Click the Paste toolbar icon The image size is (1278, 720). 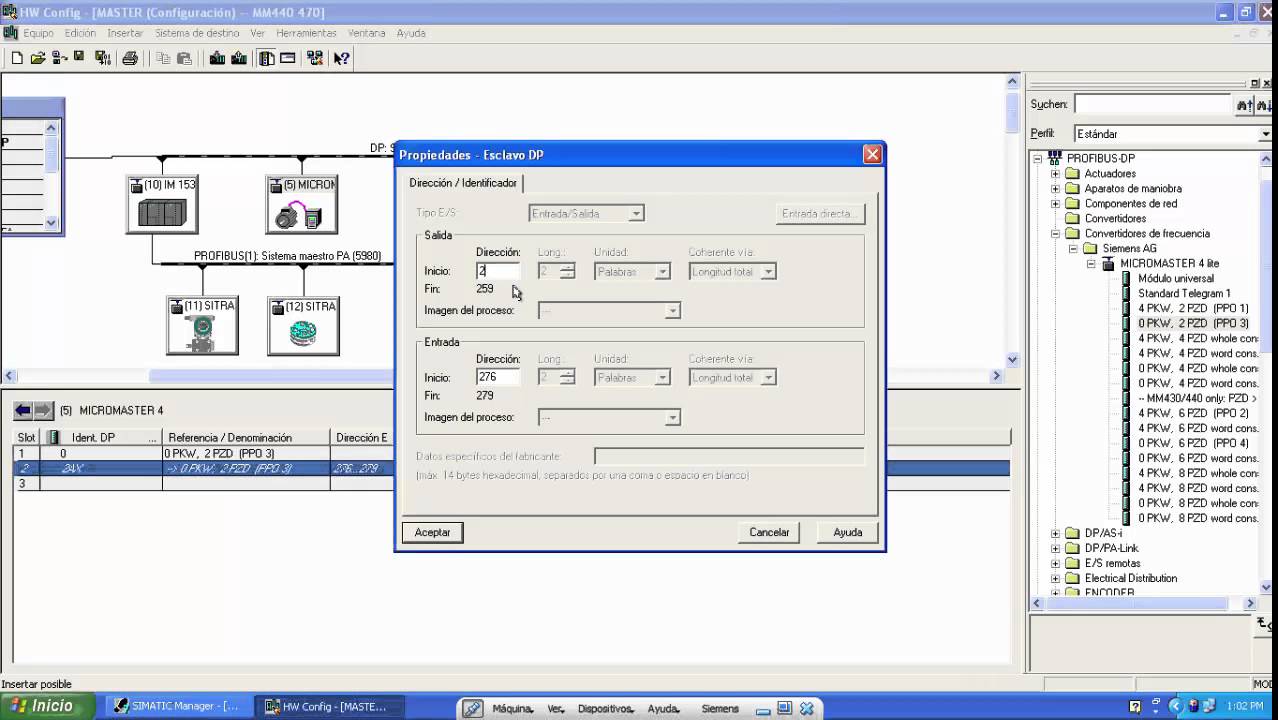click(184, 58)
